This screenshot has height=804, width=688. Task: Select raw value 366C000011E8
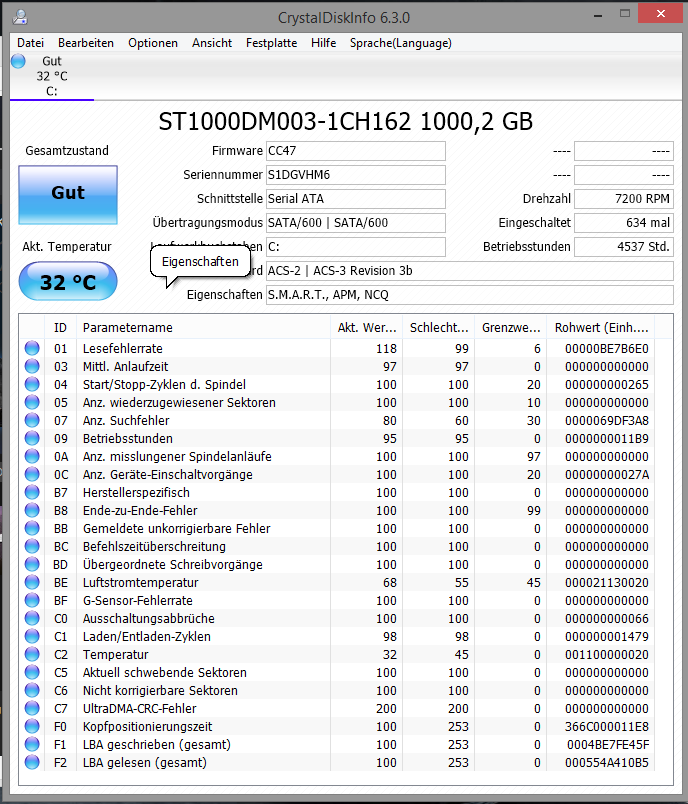click(x=606, y=727)
